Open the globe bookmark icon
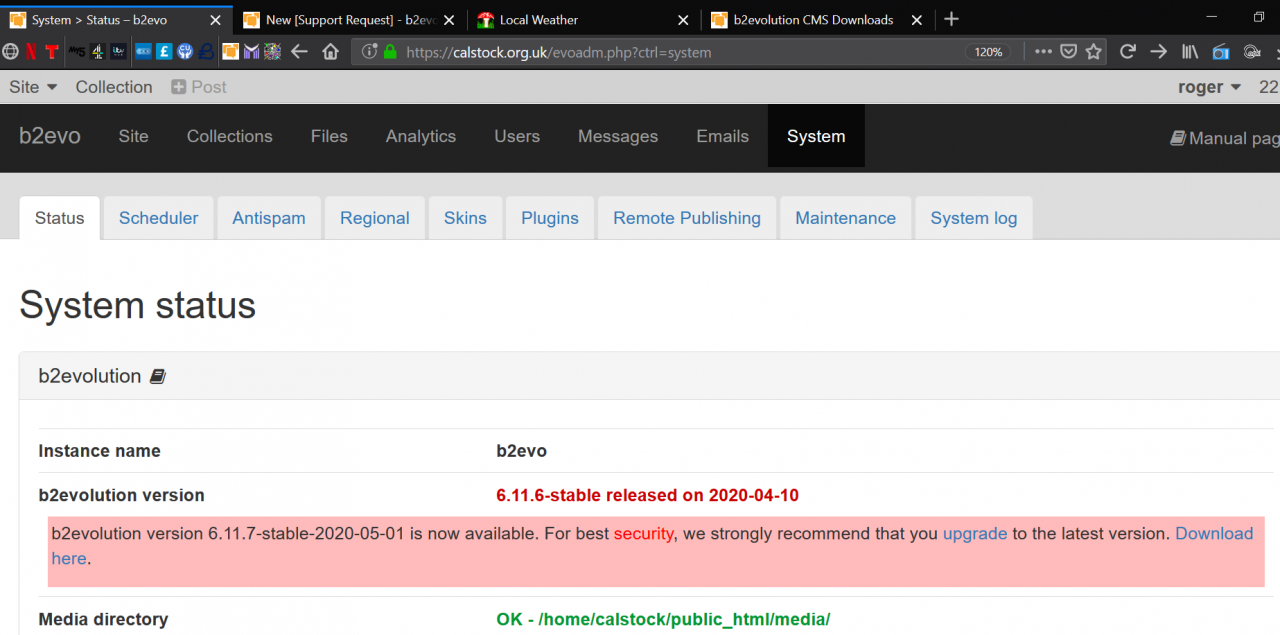 pyautogui.click(x=10, y=51)
